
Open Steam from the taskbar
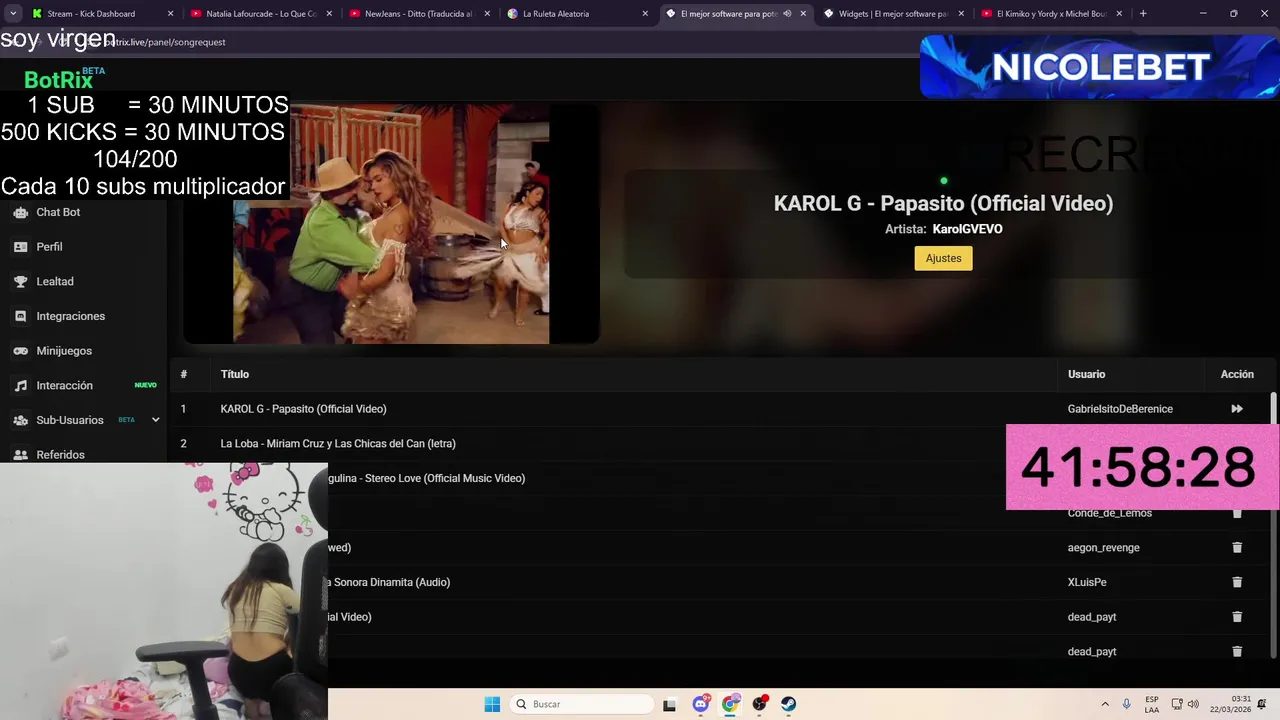(x=789, y=704)
